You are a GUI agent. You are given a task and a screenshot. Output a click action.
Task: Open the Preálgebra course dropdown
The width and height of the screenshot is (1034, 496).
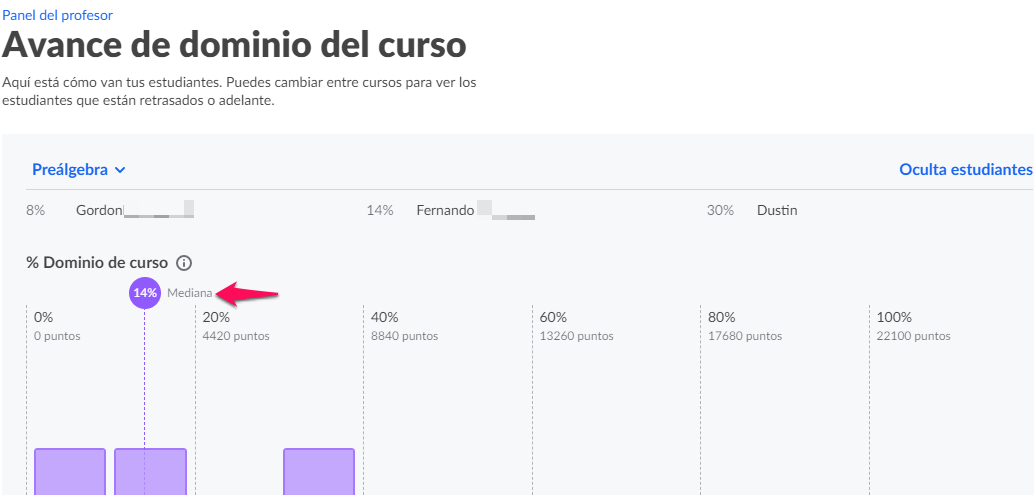pyautogui.click(x=78, y=170)
